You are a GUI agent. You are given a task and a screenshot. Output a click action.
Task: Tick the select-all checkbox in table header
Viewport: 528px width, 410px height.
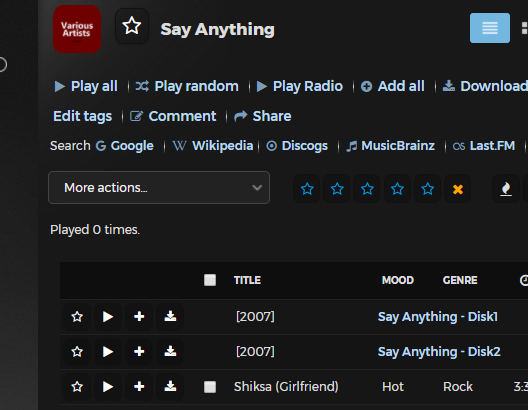(x=210, y=280)
